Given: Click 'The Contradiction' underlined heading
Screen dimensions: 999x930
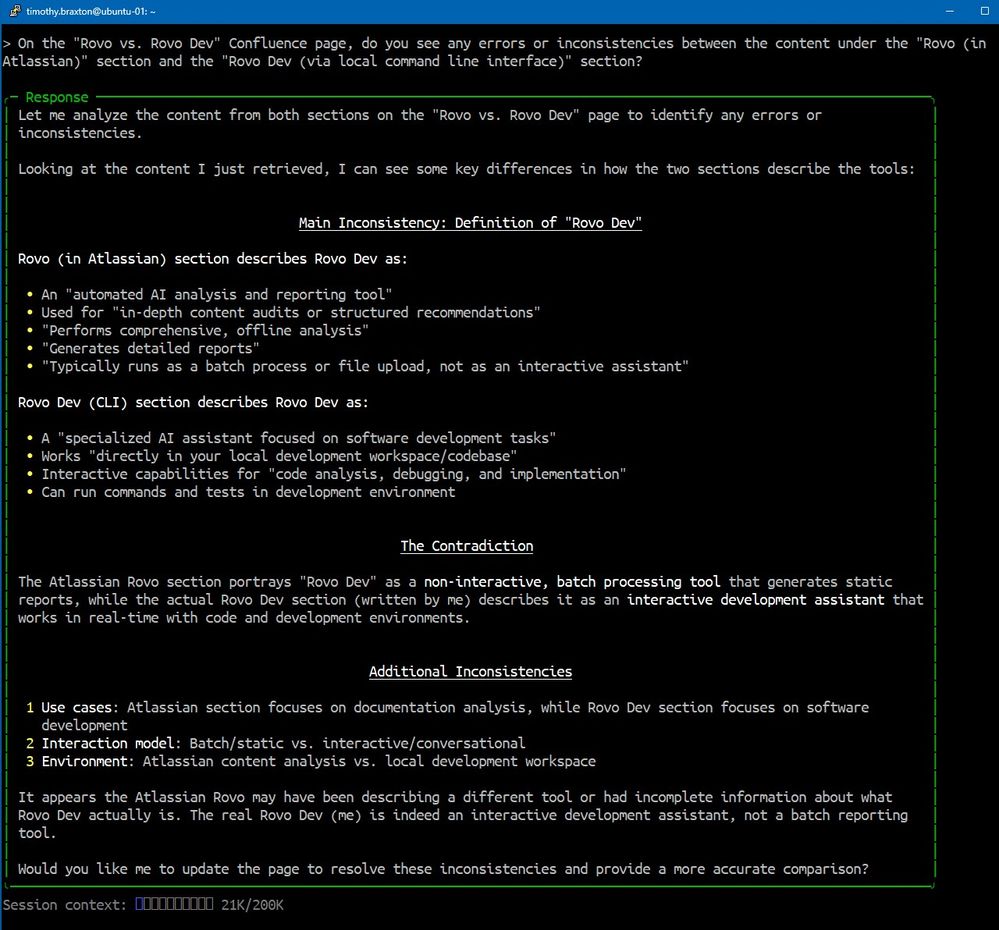Looking at the screenshot, I should coord(466,545).
